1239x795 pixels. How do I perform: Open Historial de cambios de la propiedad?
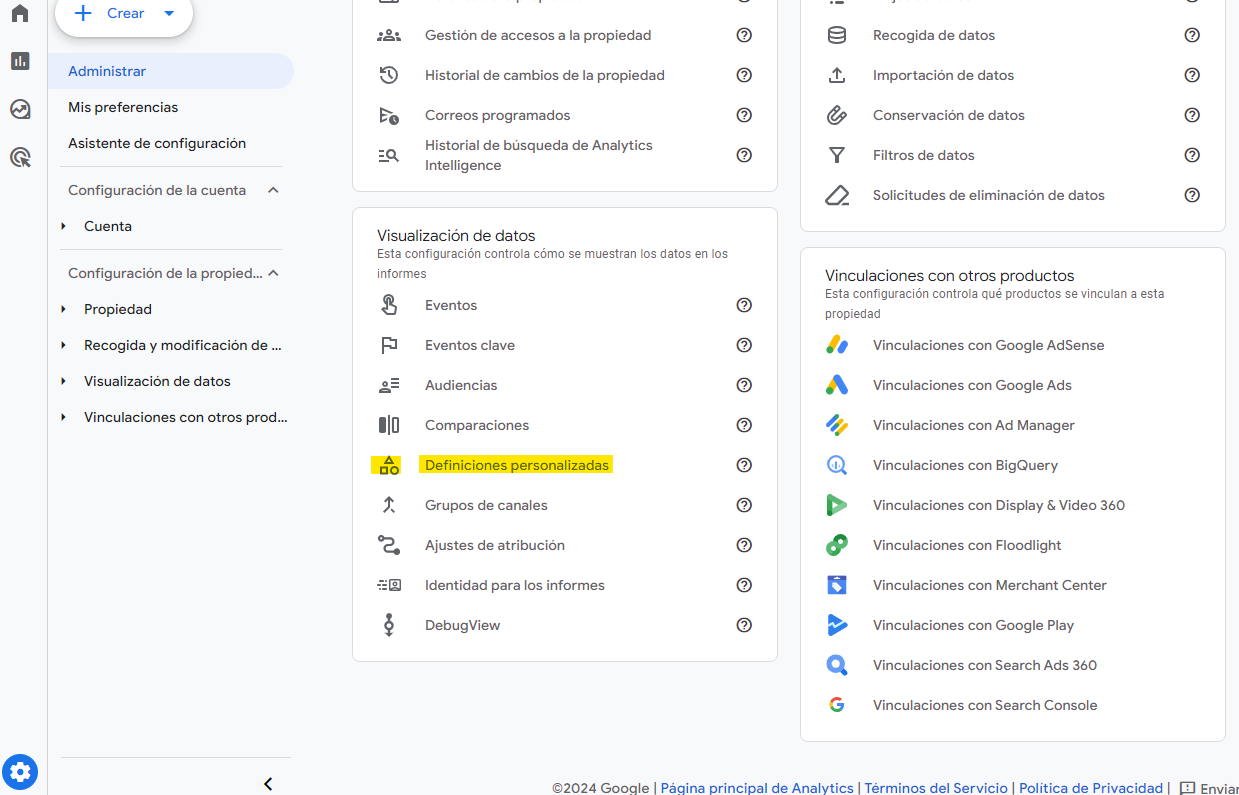pyautogui.click(x=545, y=75)
